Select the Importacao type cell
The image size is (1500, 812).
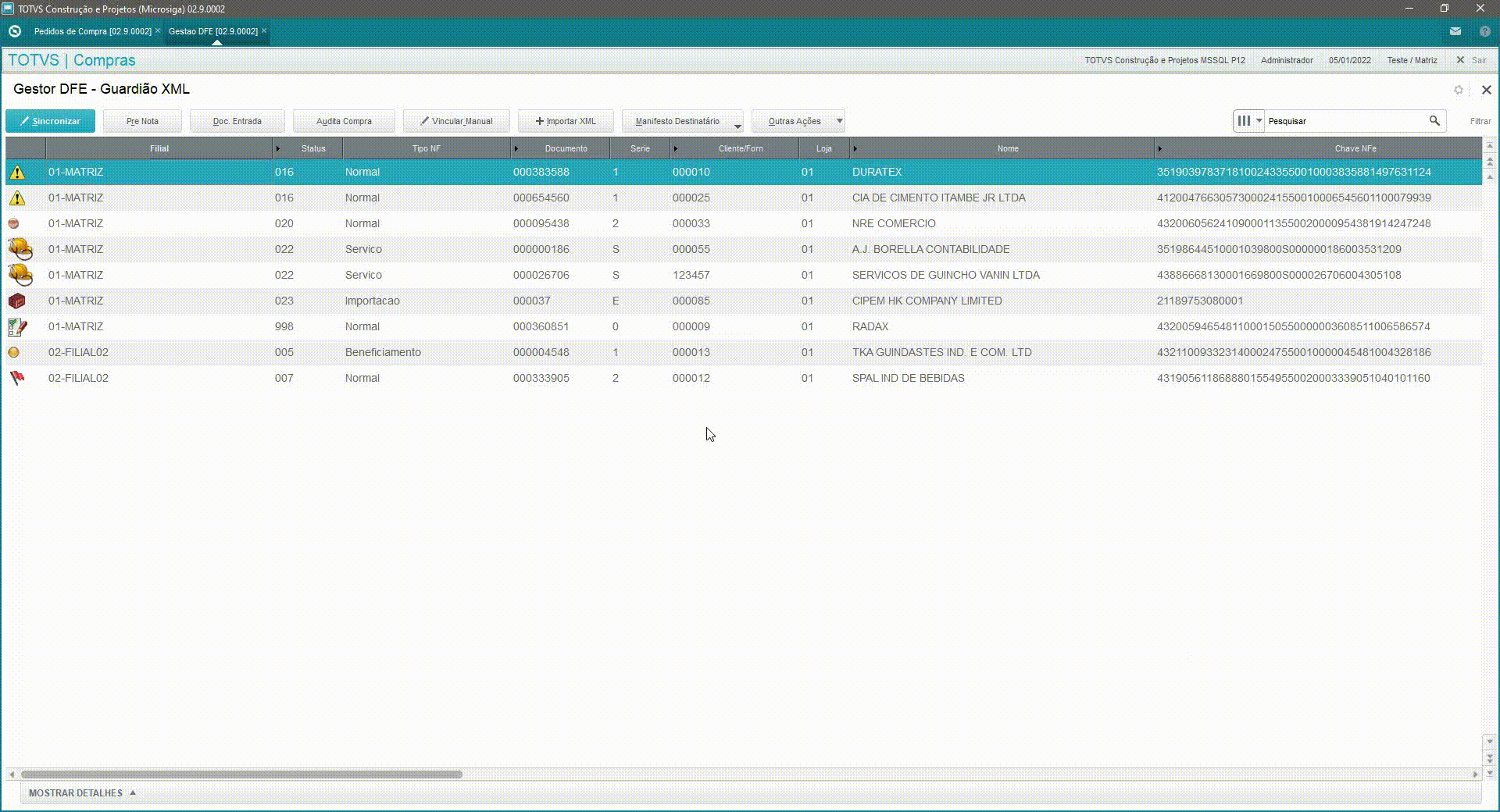(427, 301)
